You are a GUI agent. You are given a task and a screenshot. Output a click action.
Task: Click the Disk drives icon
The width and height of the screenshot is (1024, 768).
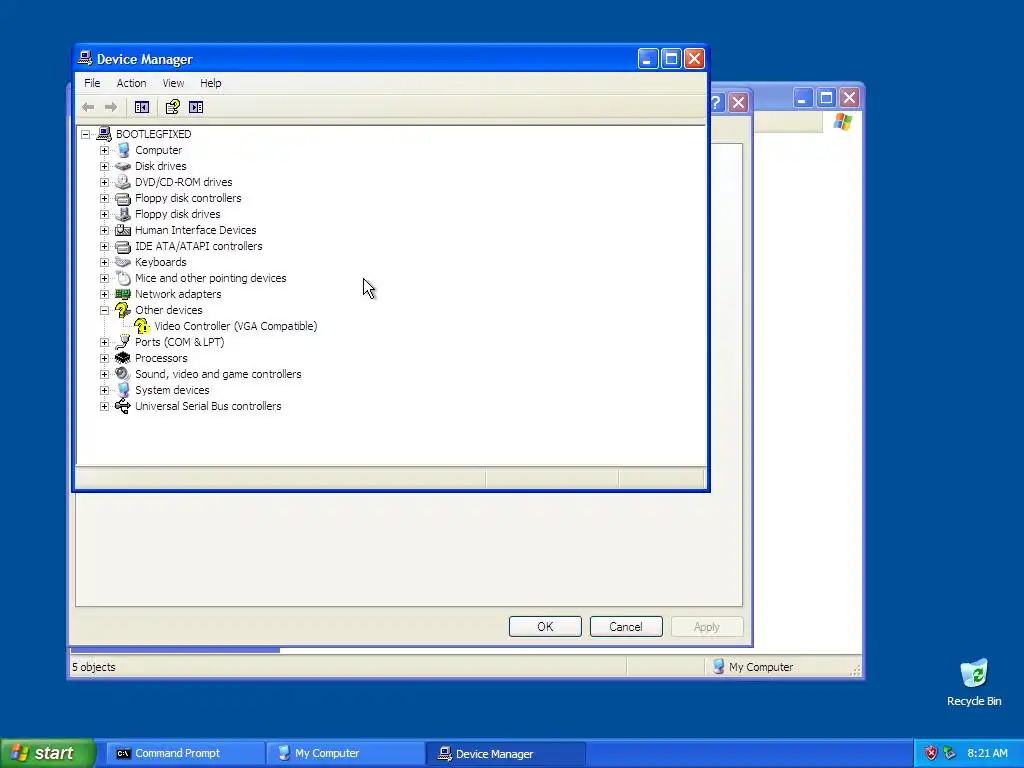(123, 166)
